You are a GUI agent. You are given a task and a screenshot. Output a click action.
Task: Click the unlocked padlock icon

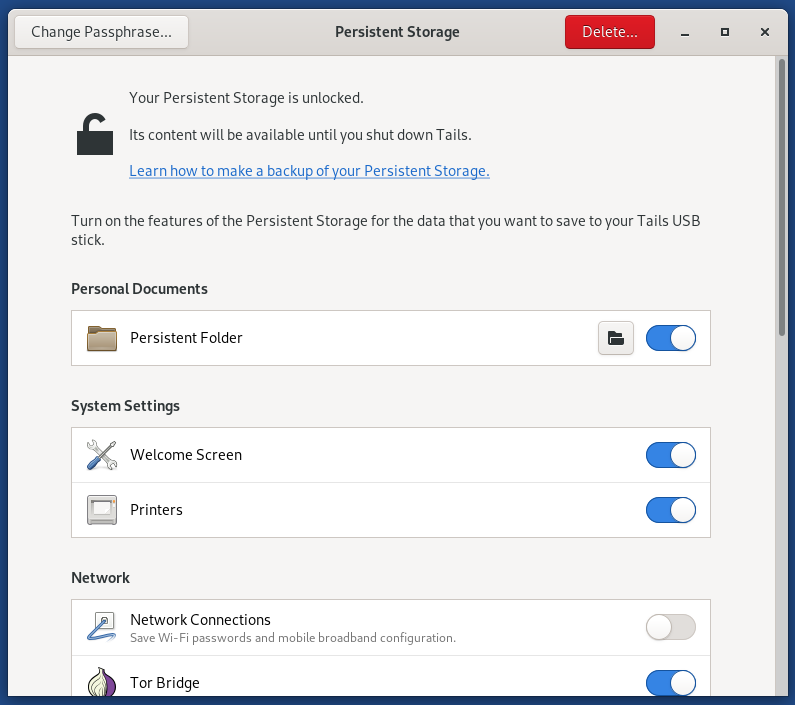click(x=95, y=134)
